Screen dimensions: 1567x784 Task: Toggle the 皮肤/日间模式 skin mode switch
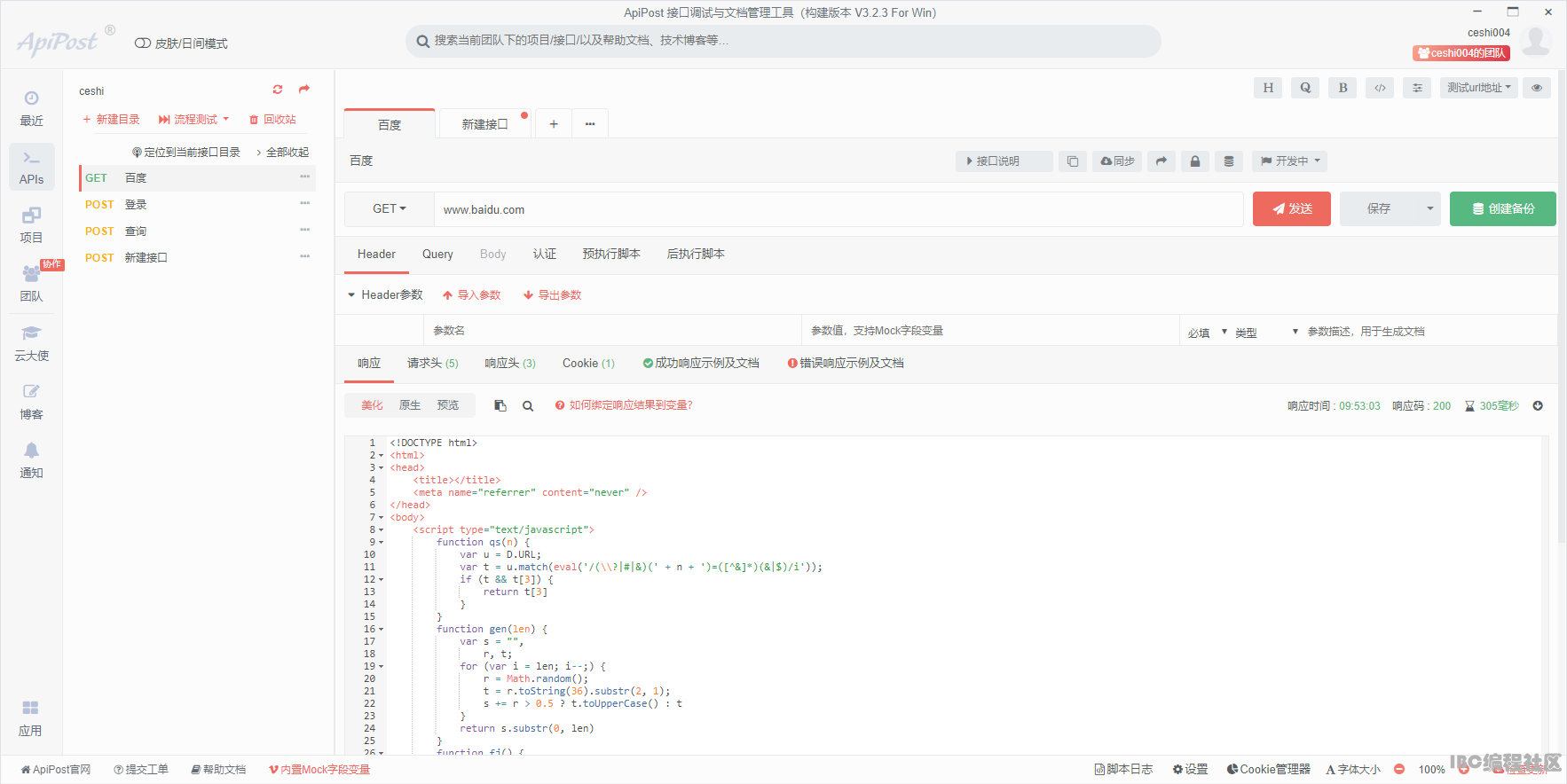tap(142, 43)
